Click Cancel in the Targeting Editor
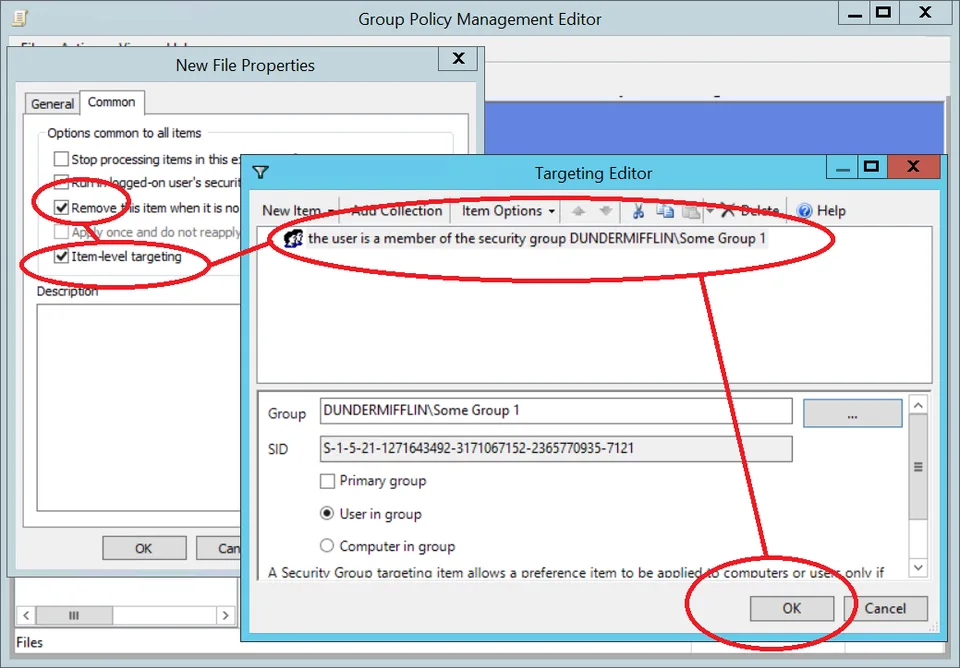The width and height of the screenshot is (960, 668). pyautogui.click(x=885, y=608)
